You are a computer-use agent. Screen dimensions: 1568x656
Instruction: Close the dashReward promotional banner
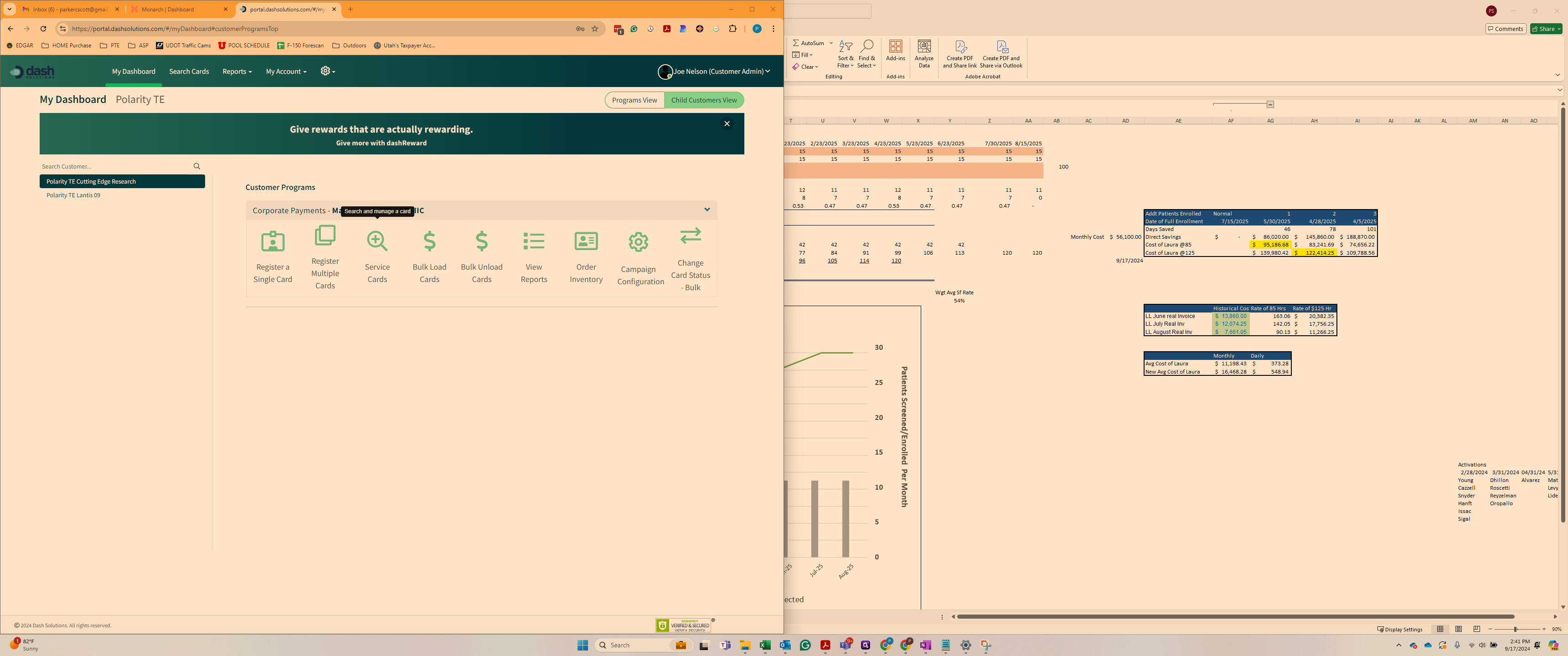pos(726,123)
